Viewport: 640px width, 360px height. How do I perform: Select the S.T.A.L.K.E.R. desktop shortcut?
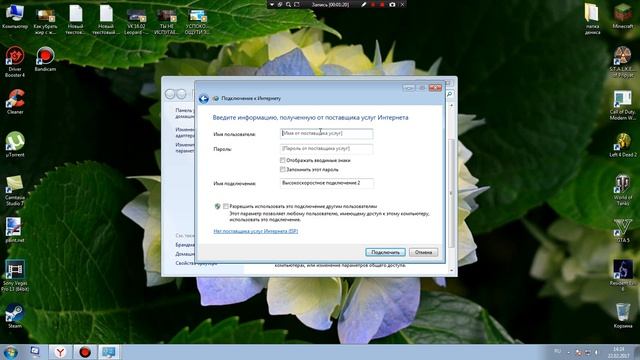coord(623,62)
